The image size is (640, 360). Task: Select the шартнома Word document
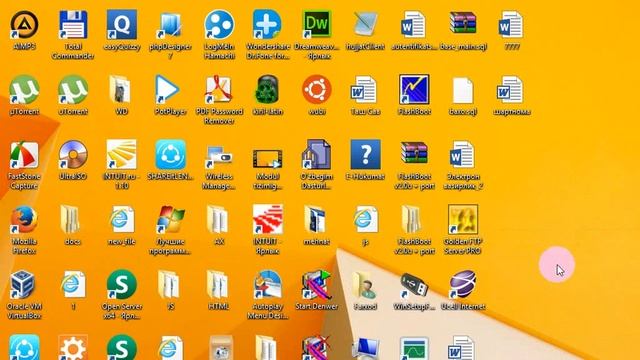point(511,90)
